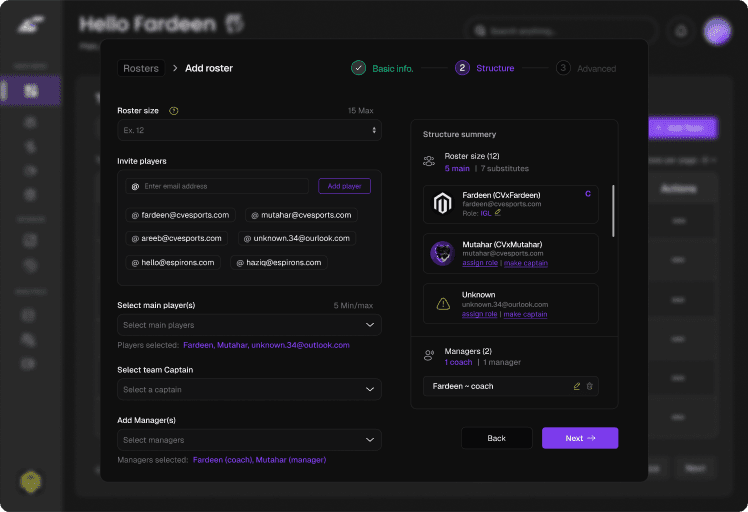Screen dimensions: 748x512
Task: Click make captain link for Mutahar
Action: [x=525, y=264]
